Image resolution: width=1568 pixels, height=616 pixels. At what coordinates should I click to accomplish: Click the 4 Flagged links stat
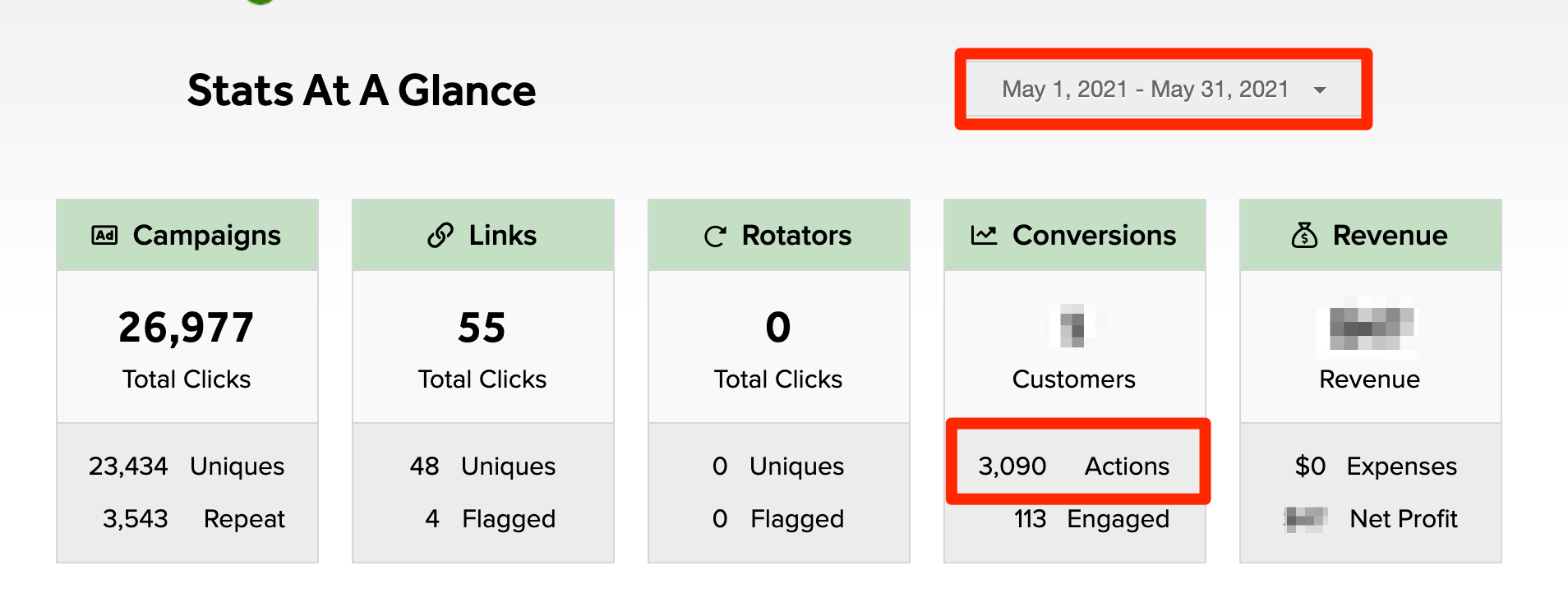coord(490,519)
